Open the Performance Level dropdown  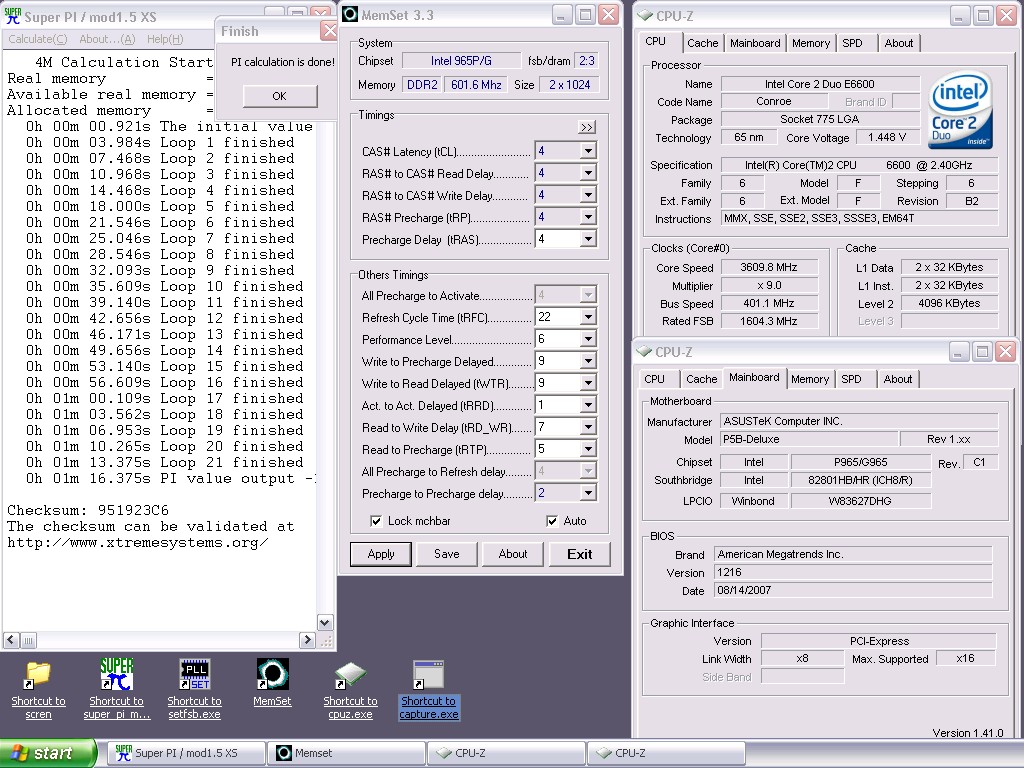pos(588,339)
